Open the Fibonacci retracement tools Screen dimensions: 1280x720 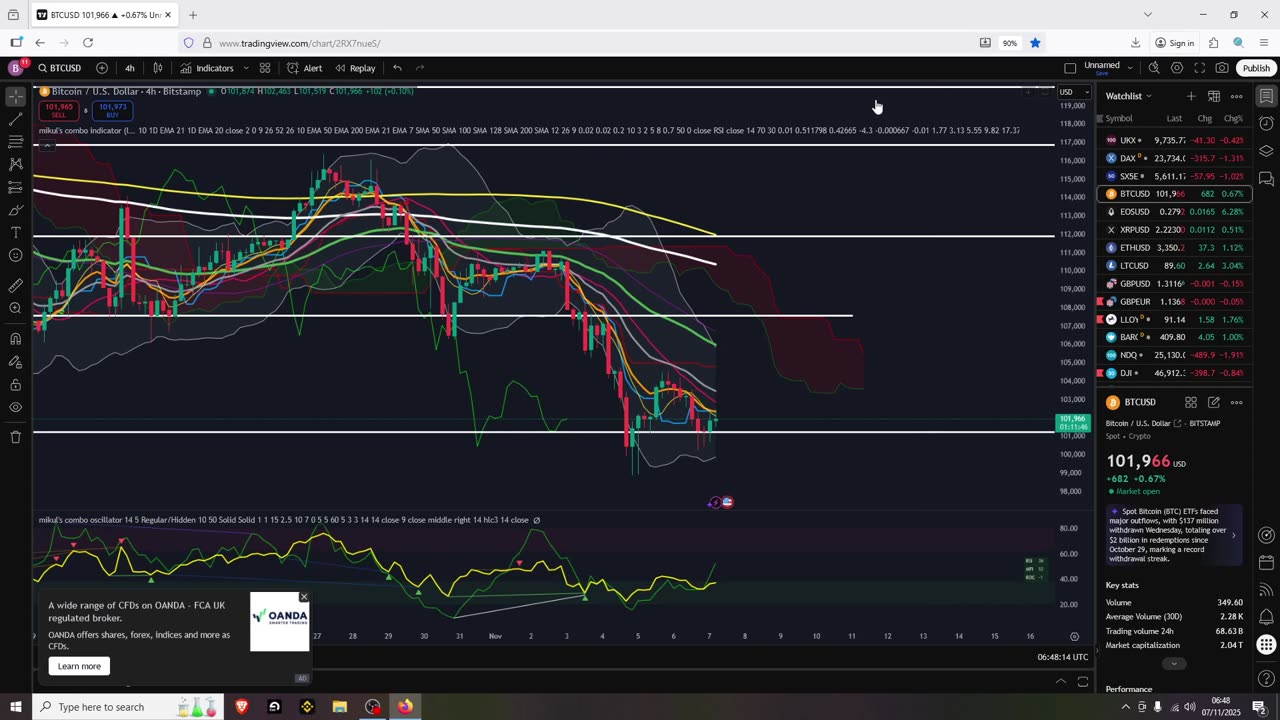[15, 142]
